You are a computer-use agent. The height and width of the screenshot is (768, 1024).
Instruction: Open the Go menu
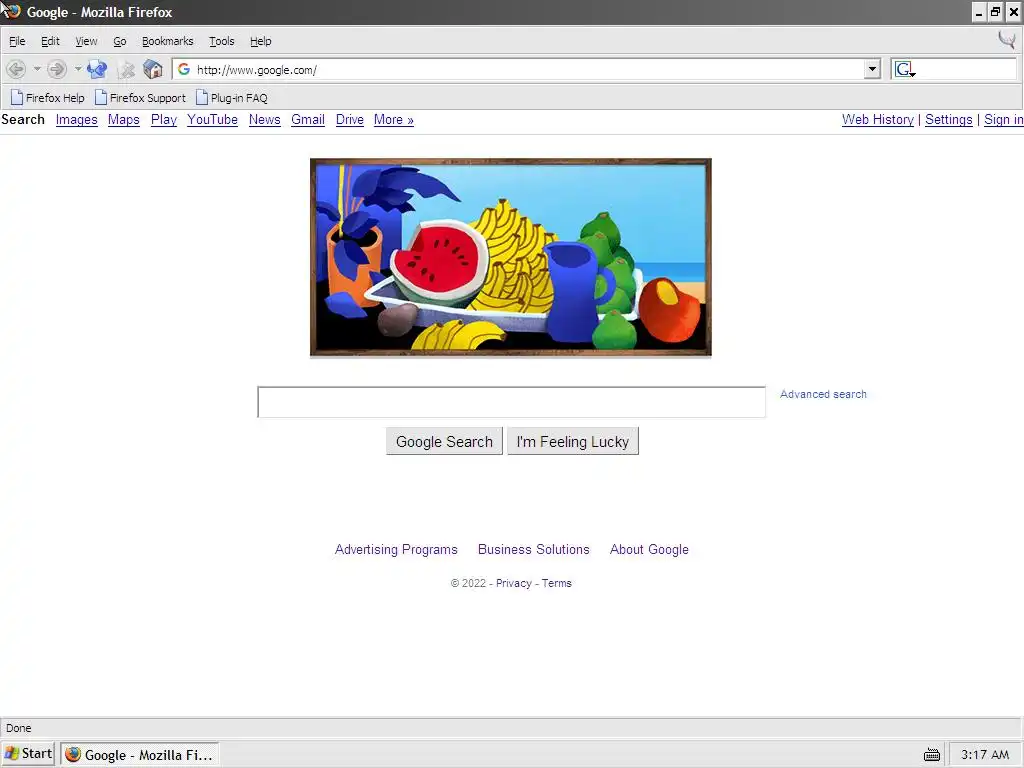click(x=120, y=41)
